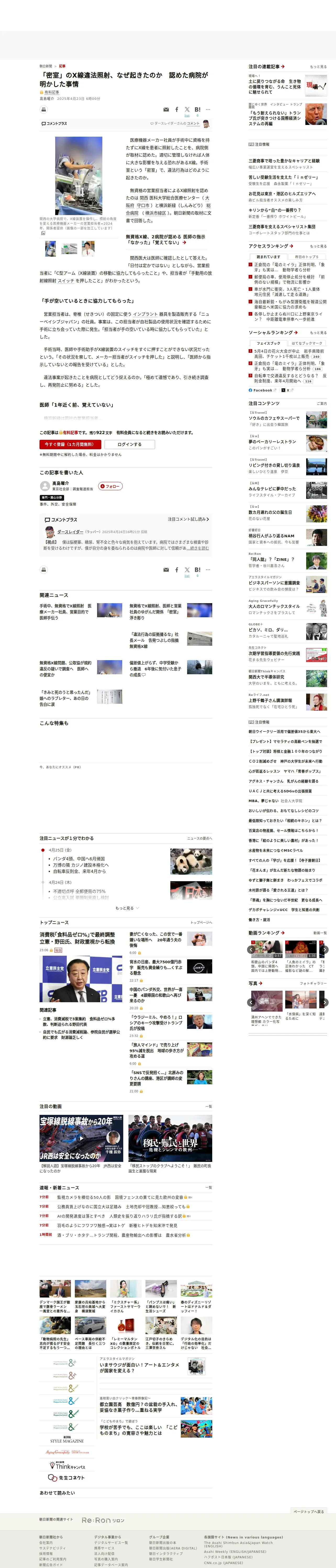
Task: Click the lower B! bookmark icon
Action: click(x=198, y=570)
